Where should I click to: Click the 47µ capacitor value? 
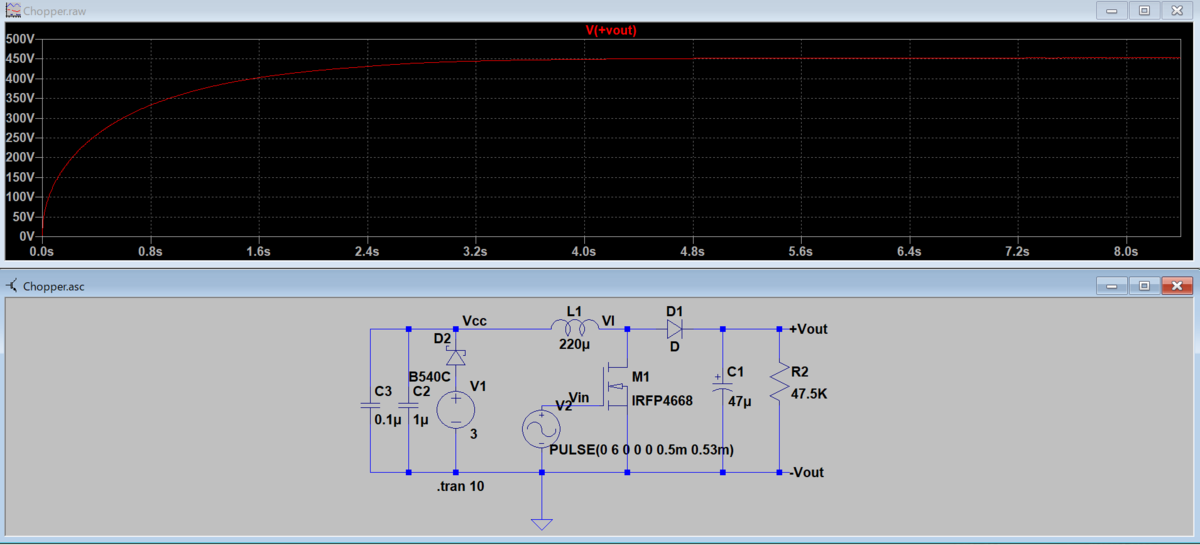[x=740, y=402]
